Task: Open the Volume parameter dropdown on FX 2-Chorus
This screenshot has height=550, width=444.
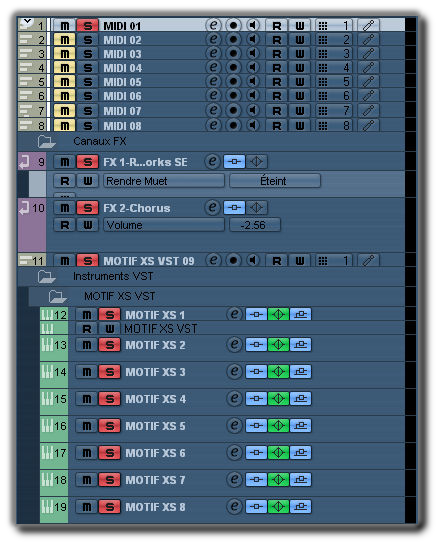Action: [164, 225]
